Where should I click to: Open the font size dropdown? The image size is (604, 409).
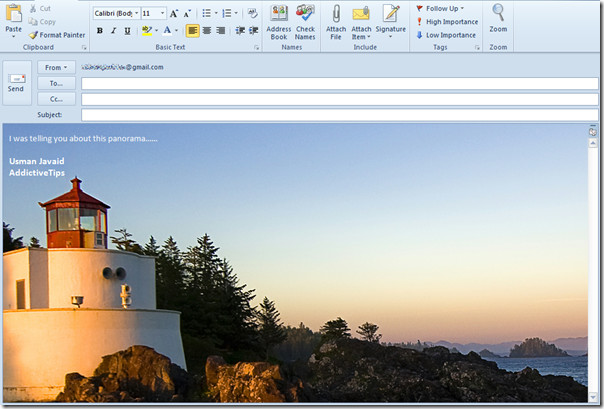[153, 13]
